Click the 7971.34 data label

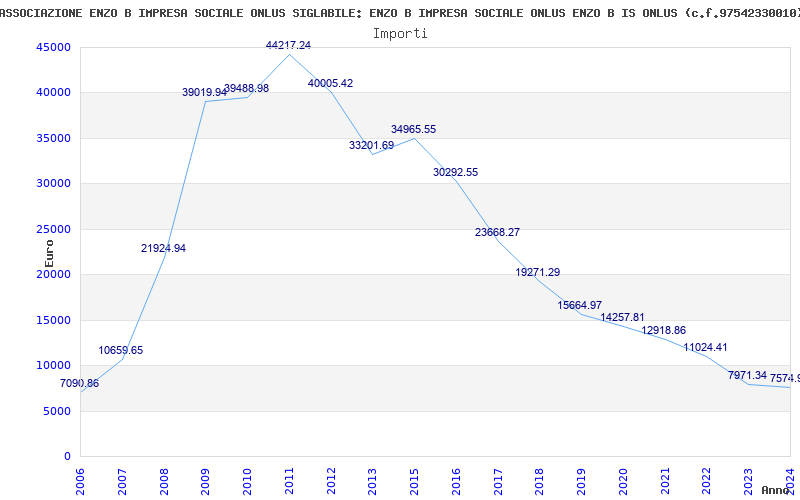click(747, 376)
